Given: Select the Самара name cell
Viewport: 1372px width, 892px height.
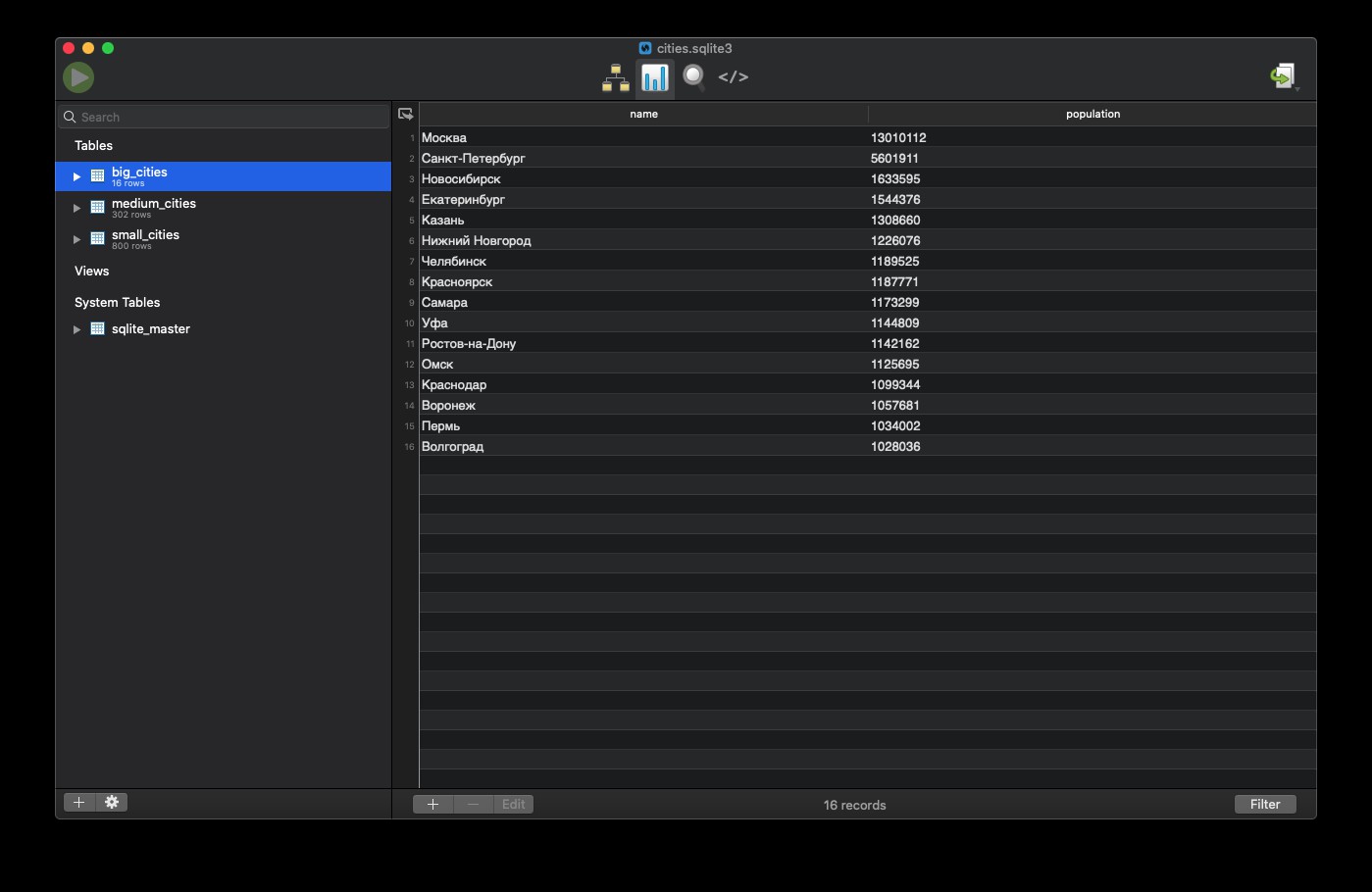Looking at the screenshot, I should (x=643, y=302).
